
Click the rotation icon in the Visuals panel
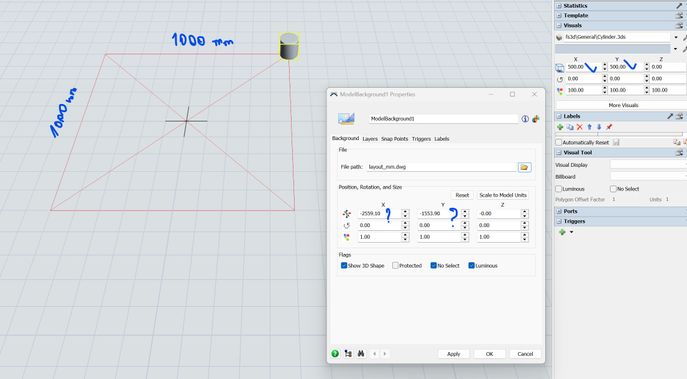tap(560, 79)
